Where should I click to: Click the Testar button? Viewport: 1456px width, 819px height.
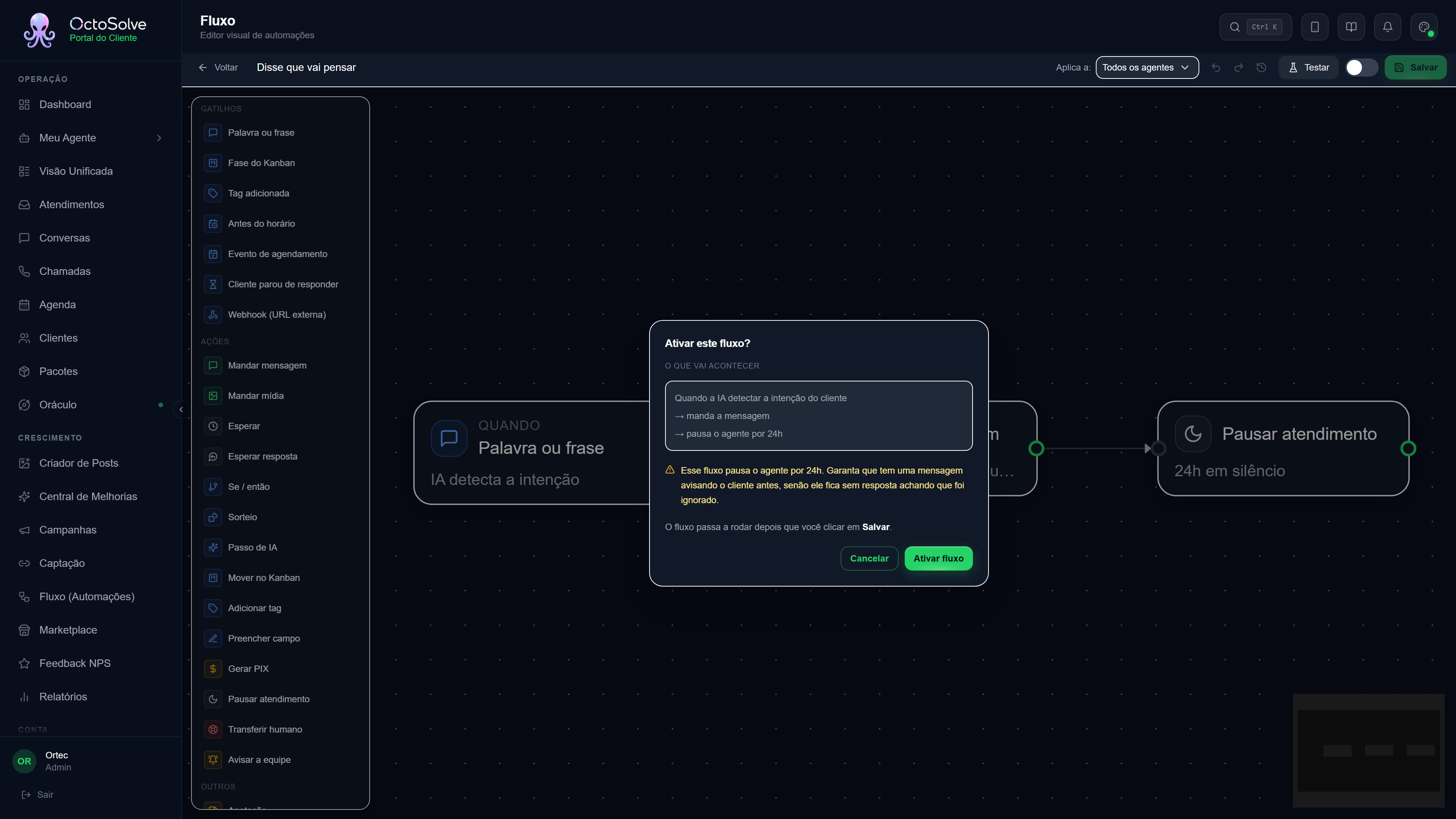point(1309,68)
